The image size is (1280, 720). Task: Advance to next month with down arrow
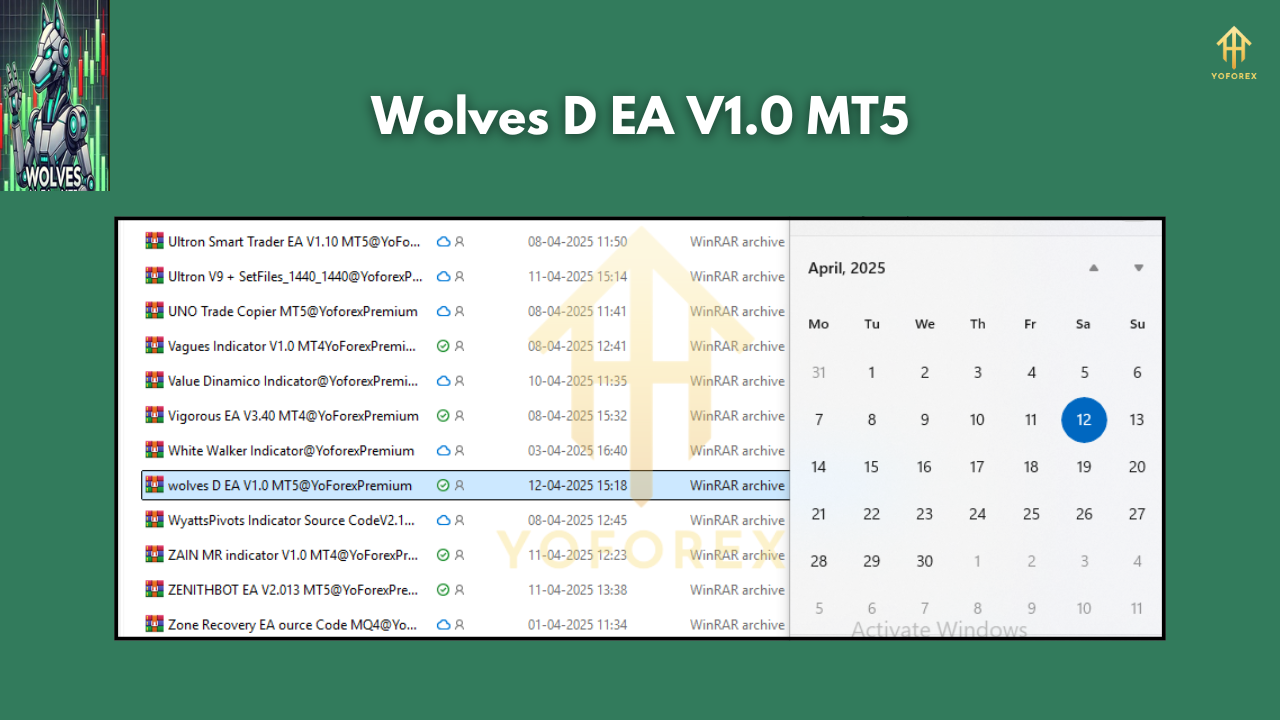tap(1138, 268)
